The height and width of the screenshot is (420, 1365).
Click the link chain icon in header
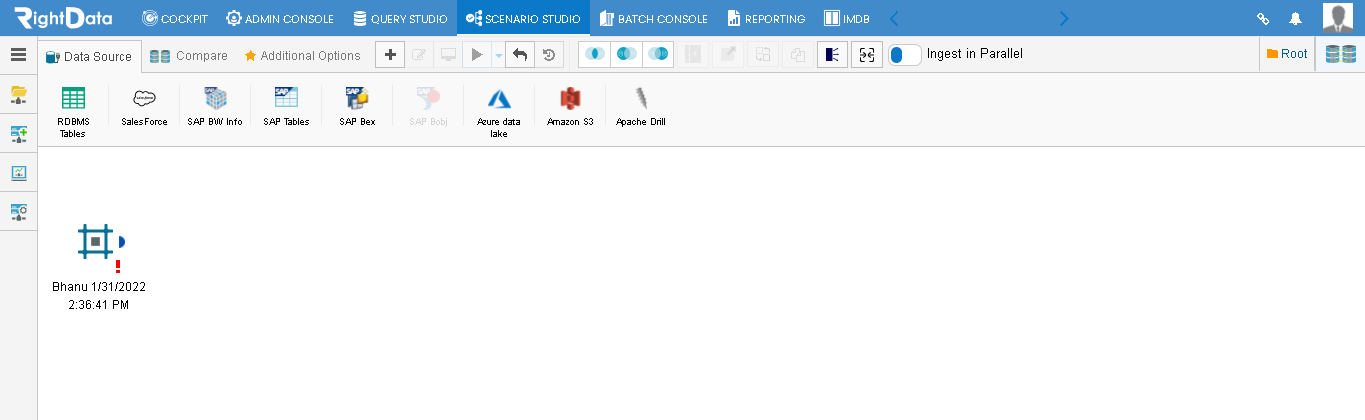pos(1263,18)
